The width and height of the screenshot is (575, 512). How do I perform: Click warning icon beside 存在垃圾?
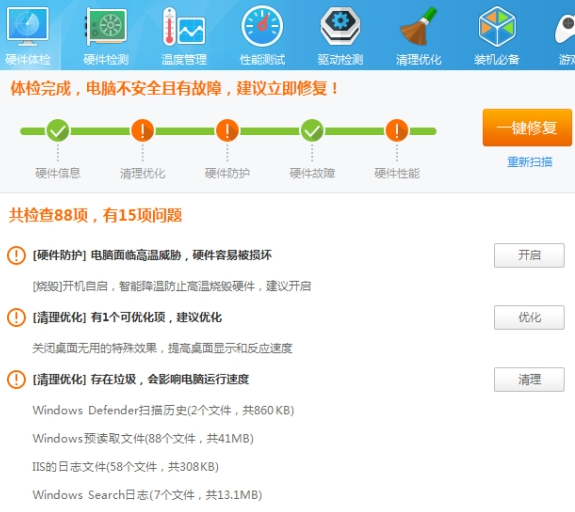pyautogui.click(x=16, y=379)
